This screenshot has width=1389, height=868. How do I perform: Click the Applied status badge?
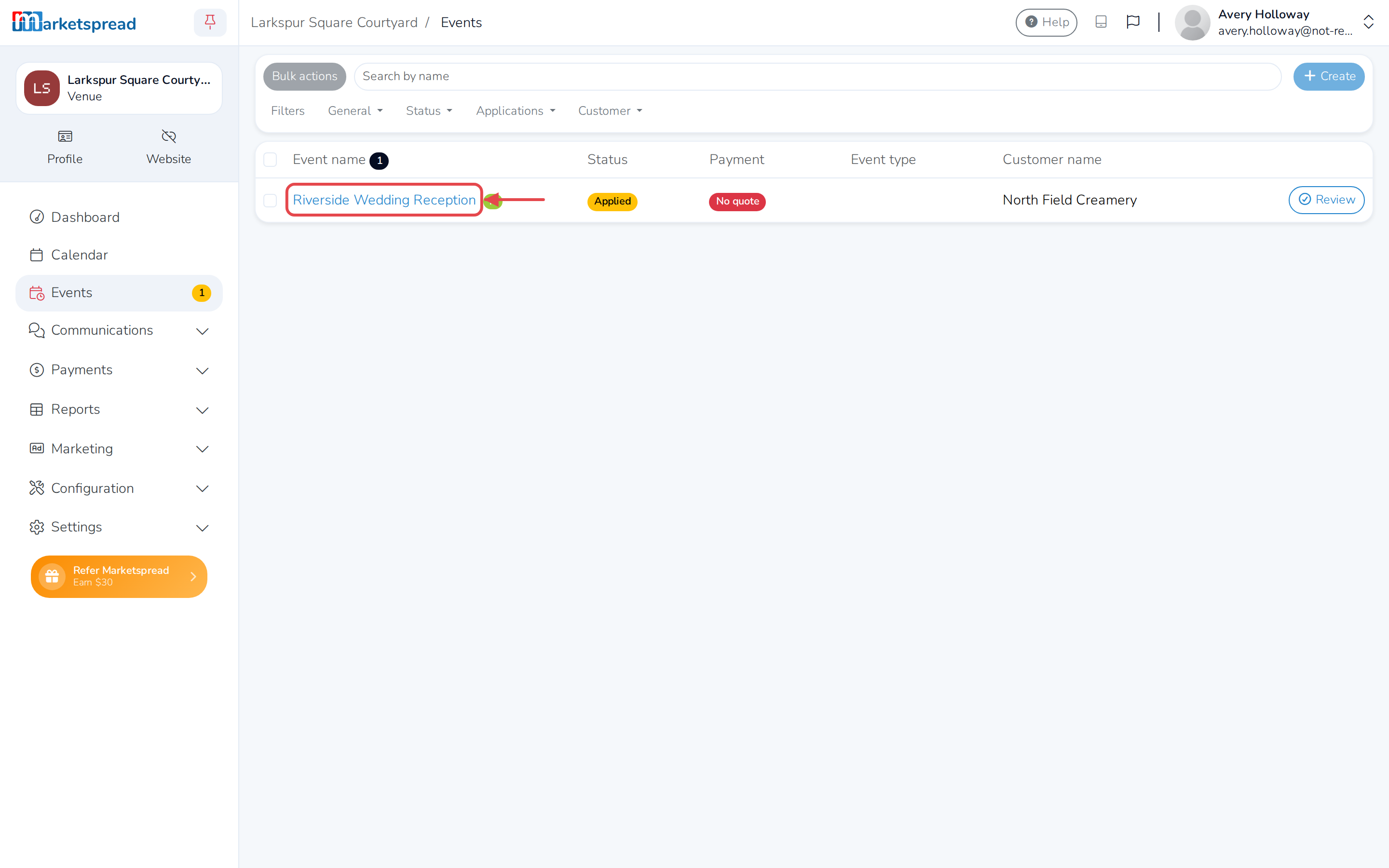point(612,202)
